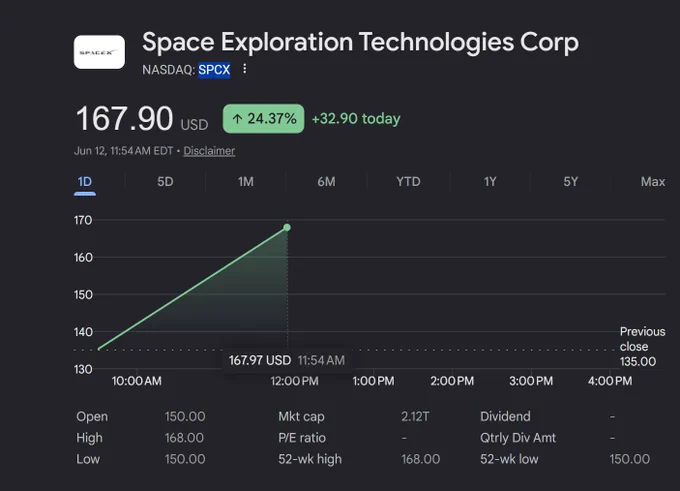Click the green up-arrow percentage badge
Viewport: 680px width, 491px height.
(263, 118)
